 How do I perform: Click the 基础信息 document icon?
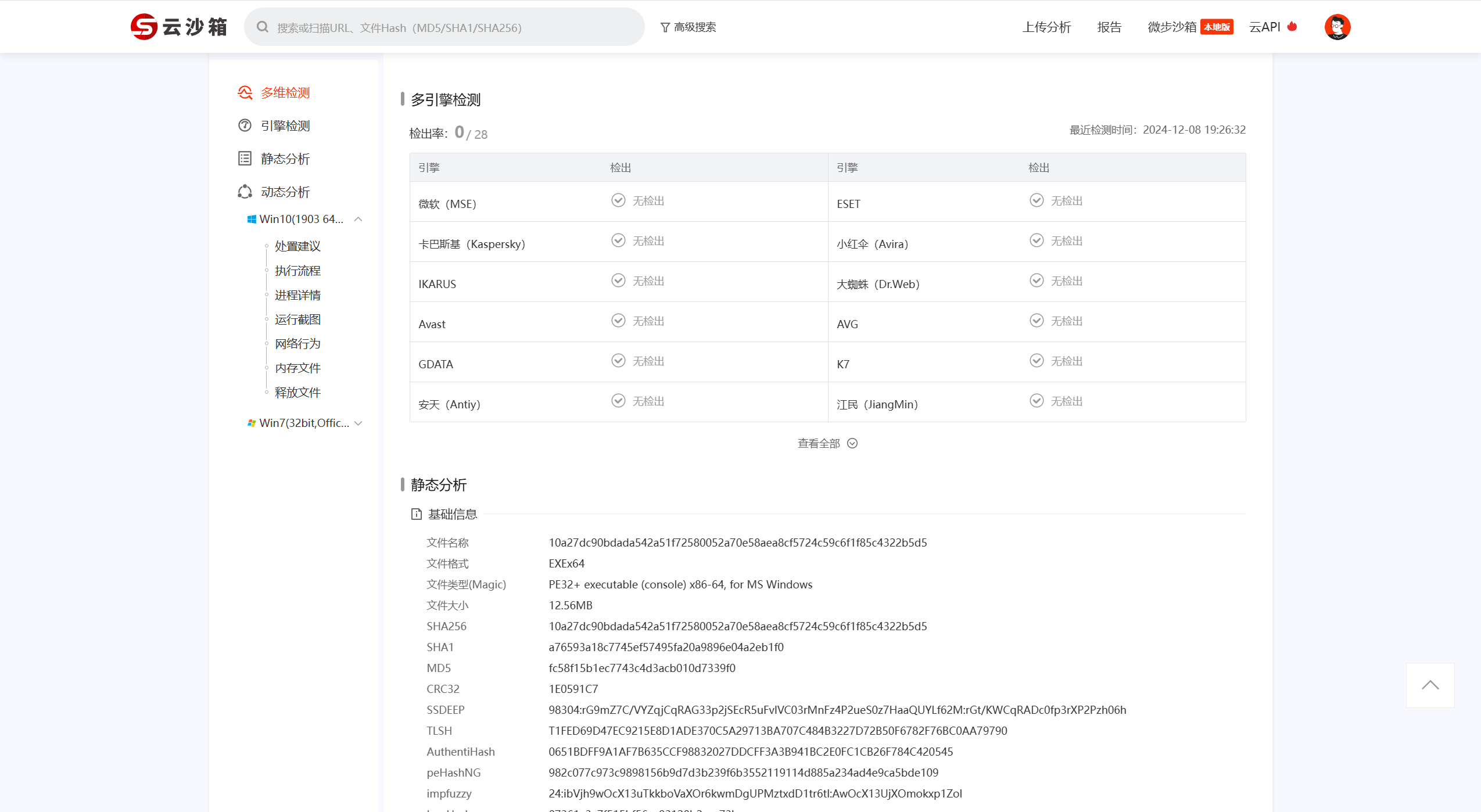tap(416, 514)
